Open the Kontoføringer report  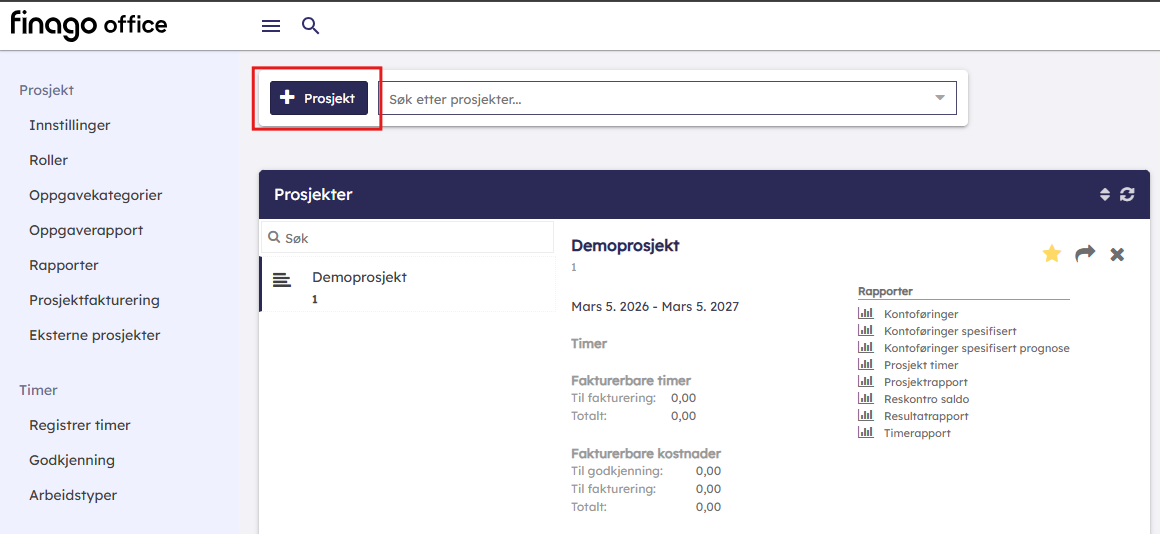(x=920, y=314)
